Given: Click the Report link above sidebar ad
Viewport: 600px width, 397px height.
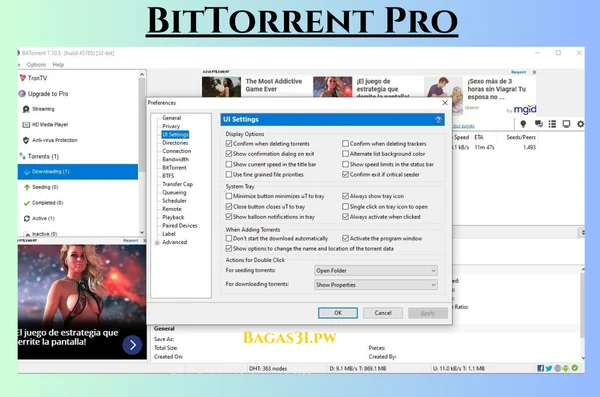Looking at the screenshot, I should tap(130, 240).
